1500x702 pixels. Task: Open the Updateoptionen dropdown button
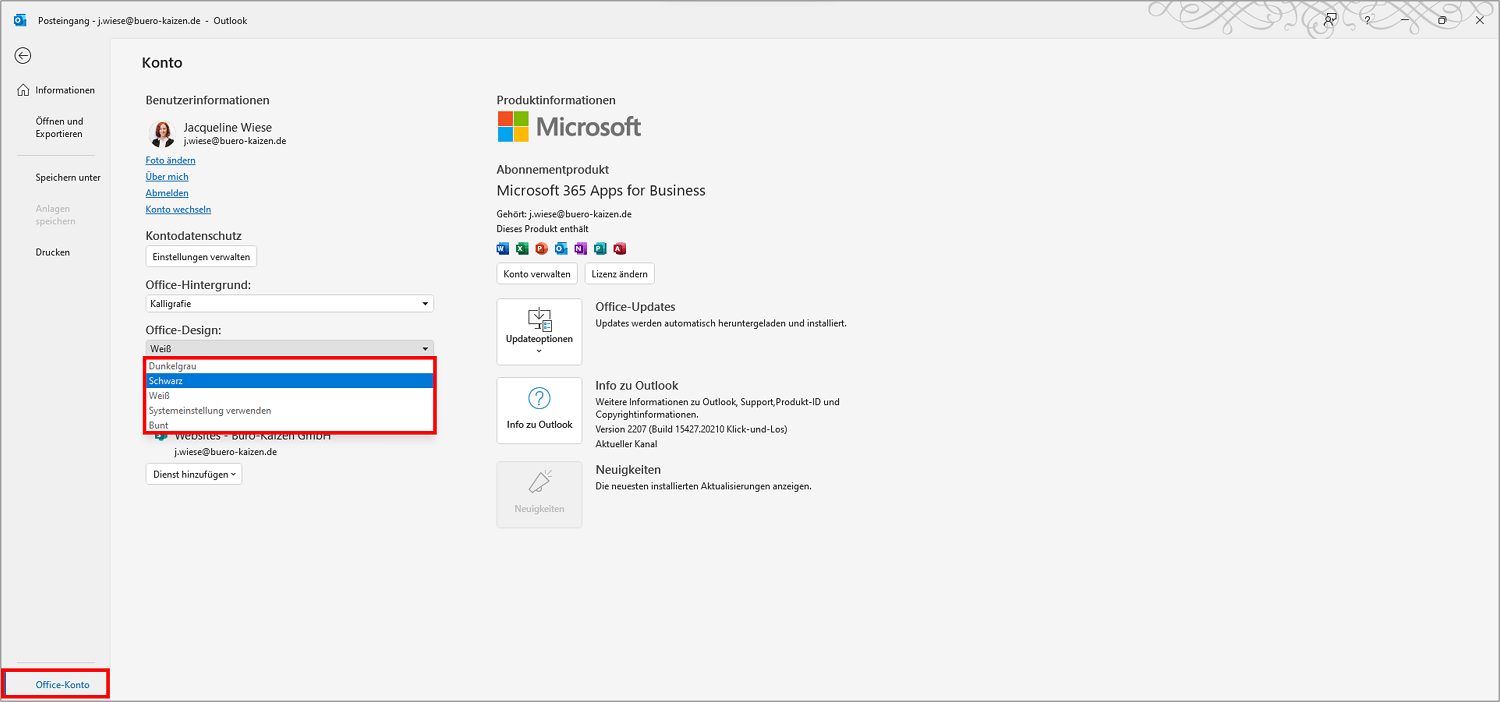(x=539, y=332)
